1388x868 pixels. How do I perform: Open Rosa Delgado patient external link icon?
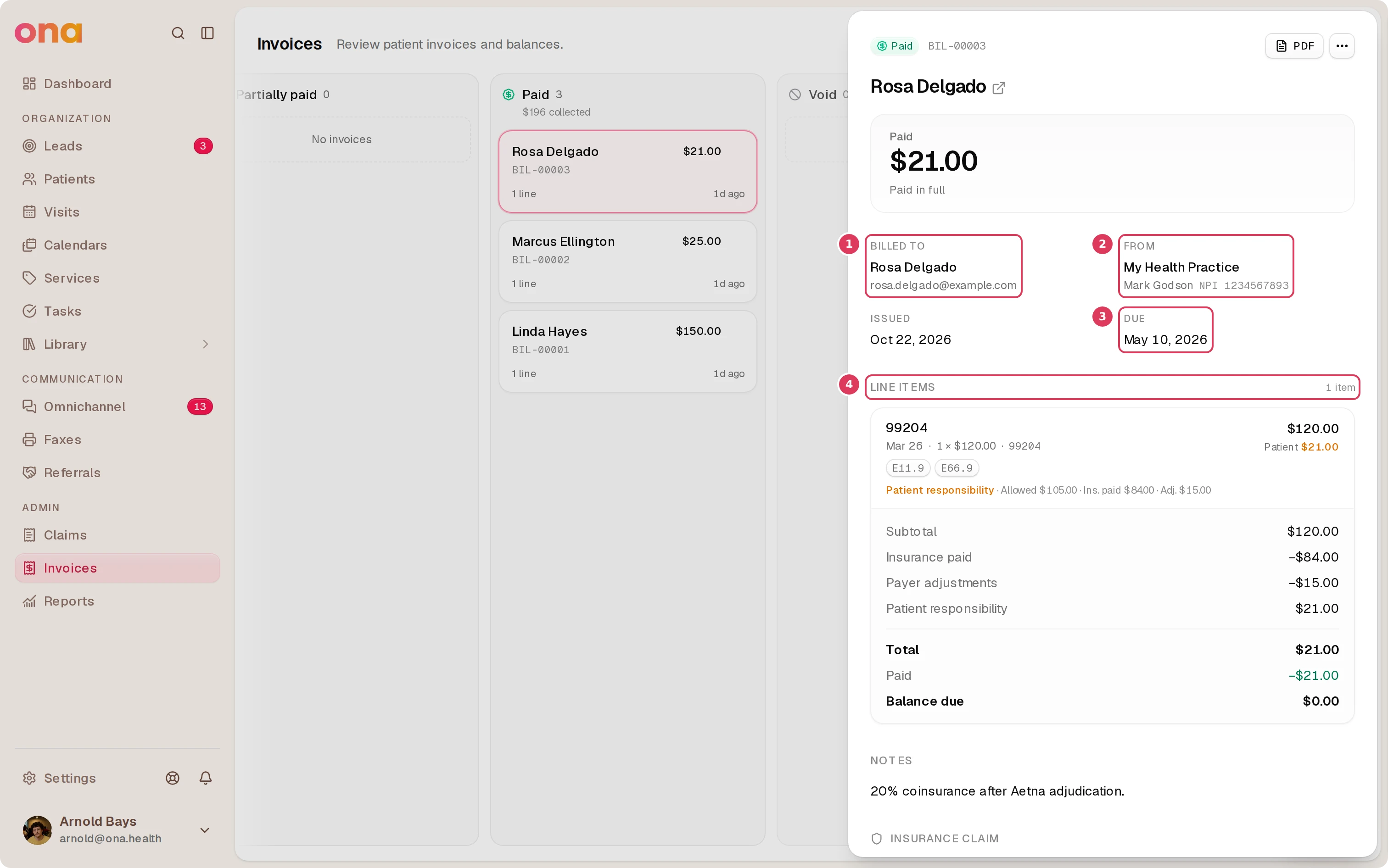tap(999, 88)
